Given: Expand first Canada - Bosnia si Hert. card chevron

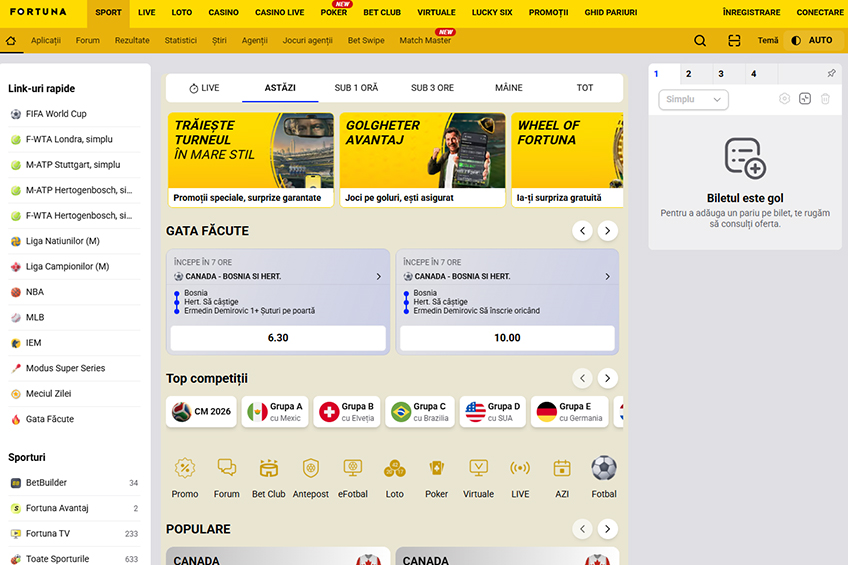Looking at the screenshot, I should click(379, 276).
